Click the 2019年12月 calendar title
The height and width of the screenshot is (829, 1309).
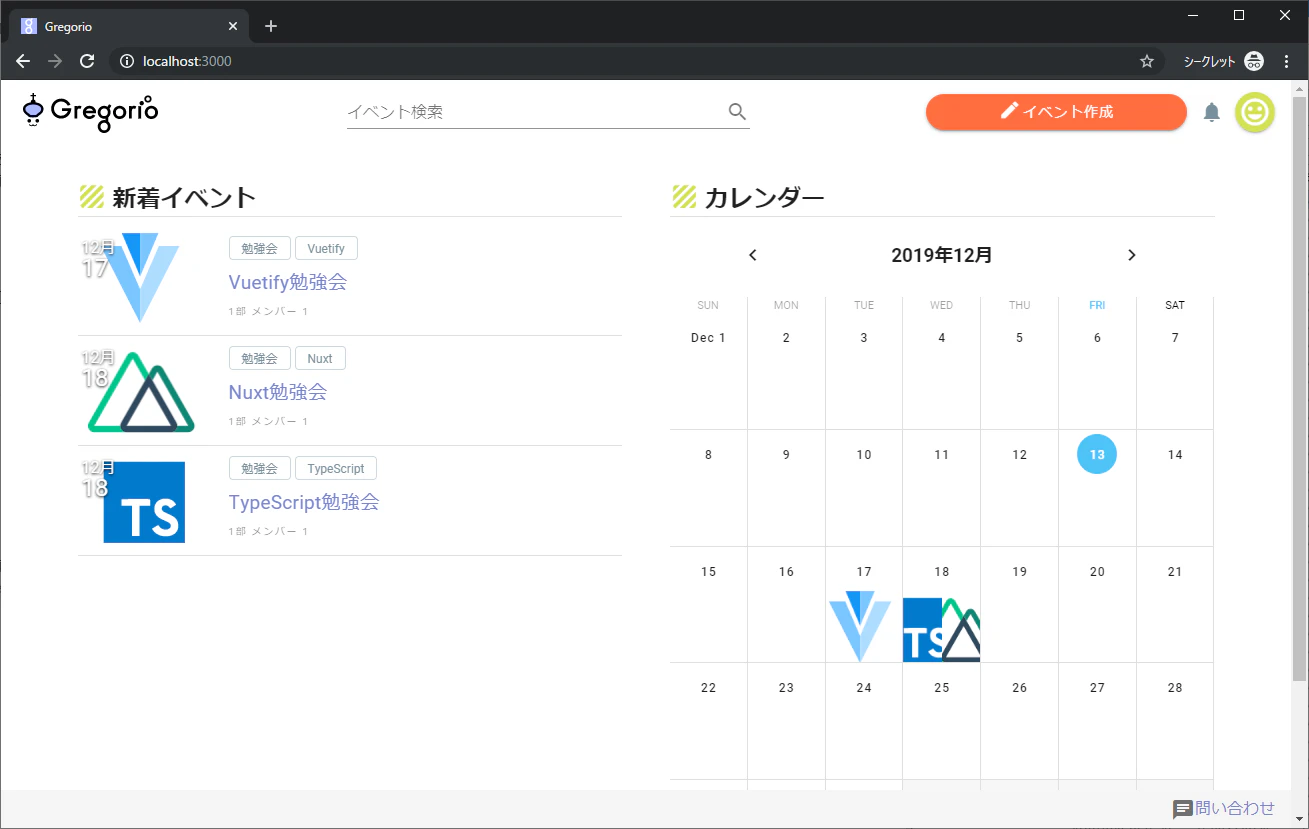tap(942, 255)
